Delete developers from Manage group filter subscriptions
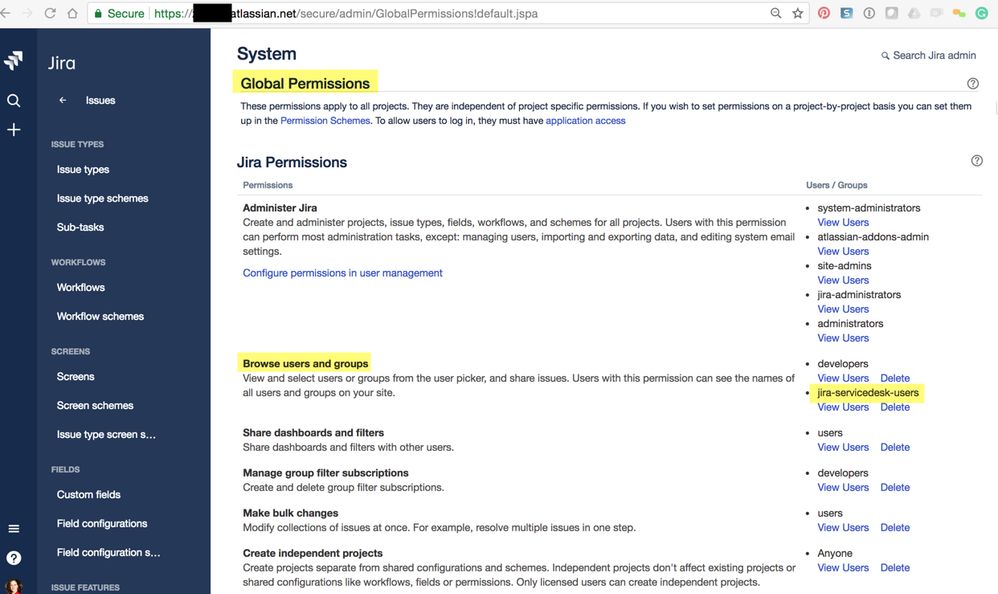The height and width of the screenshot is (594, 998). (895, 487)
